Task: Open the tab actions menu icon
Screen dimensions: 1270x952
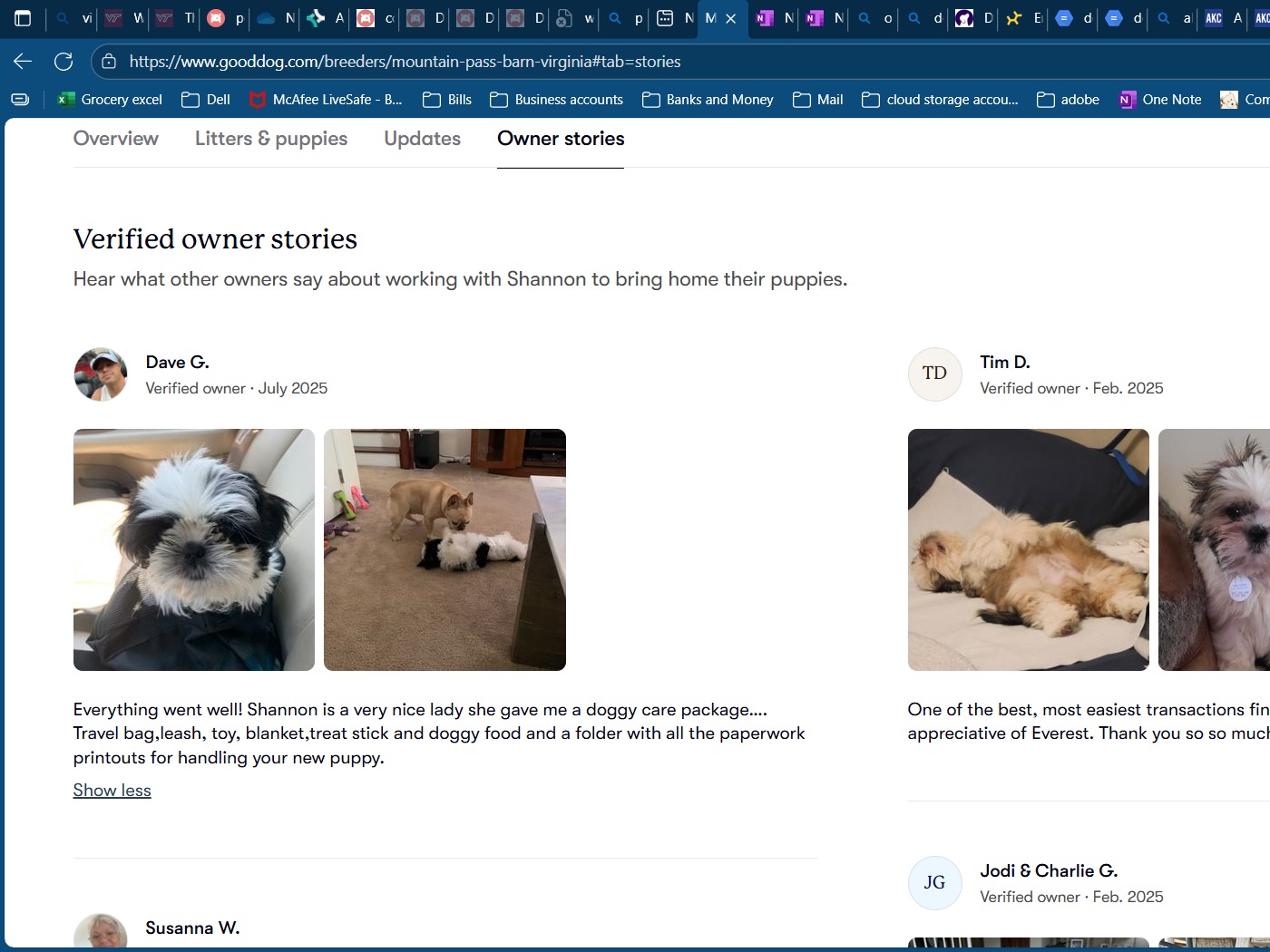Action: point(23,18)
